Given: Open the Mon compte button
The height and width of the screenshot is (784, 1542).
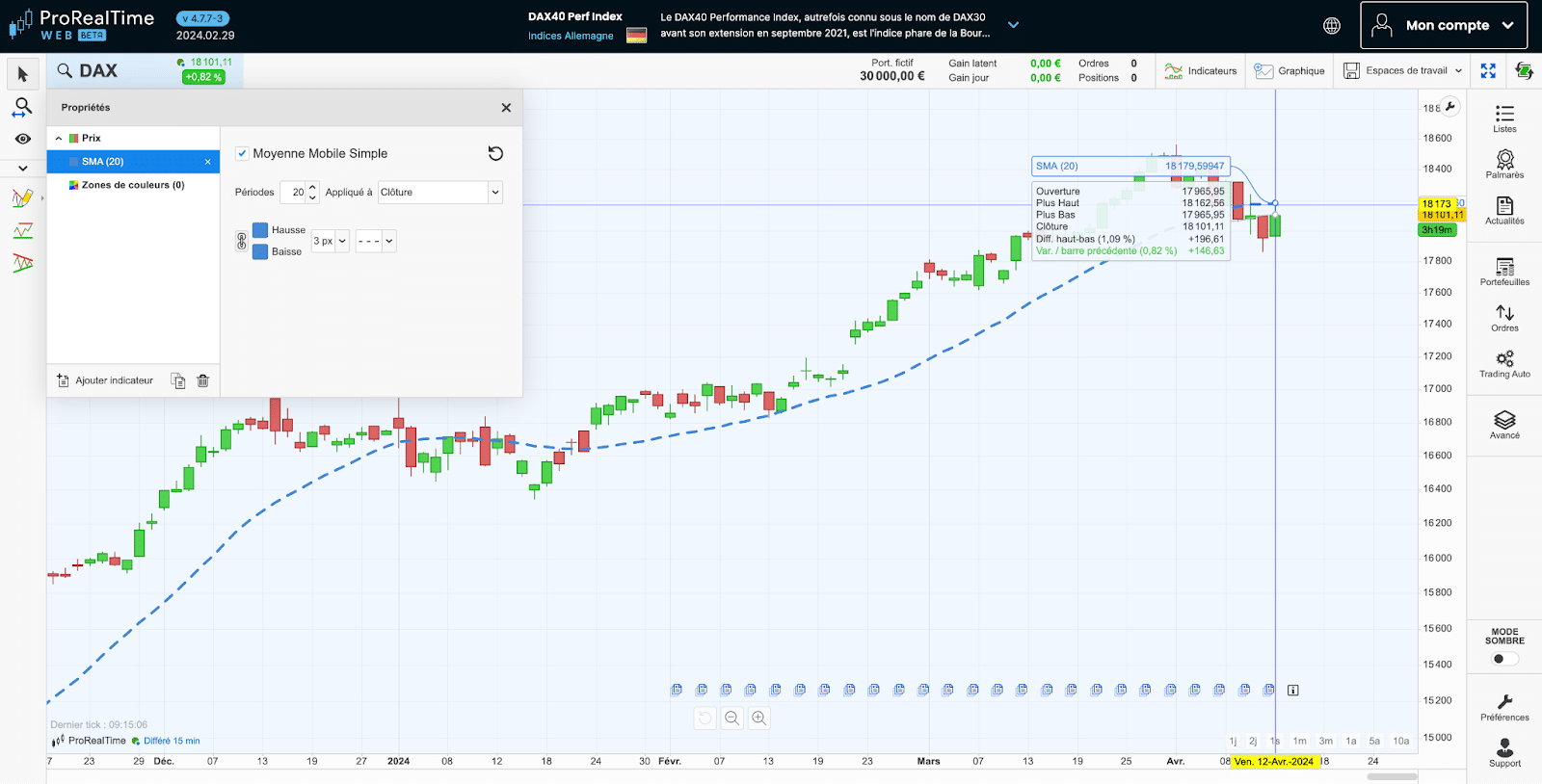Looking at the screenshot, I should pos(1443,25).
